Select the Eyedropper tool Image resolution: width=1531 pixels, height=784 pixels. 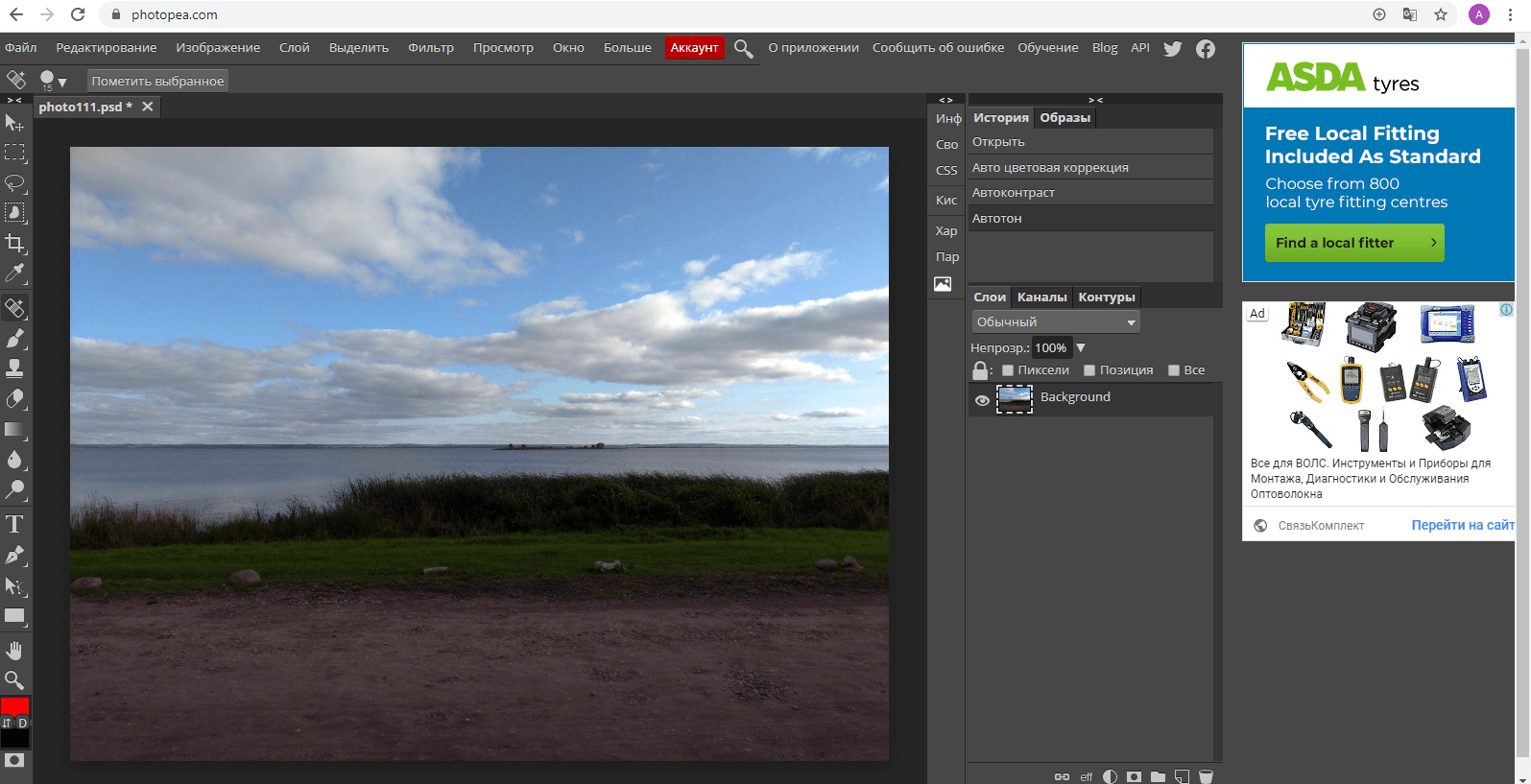[x=14, y=273]
